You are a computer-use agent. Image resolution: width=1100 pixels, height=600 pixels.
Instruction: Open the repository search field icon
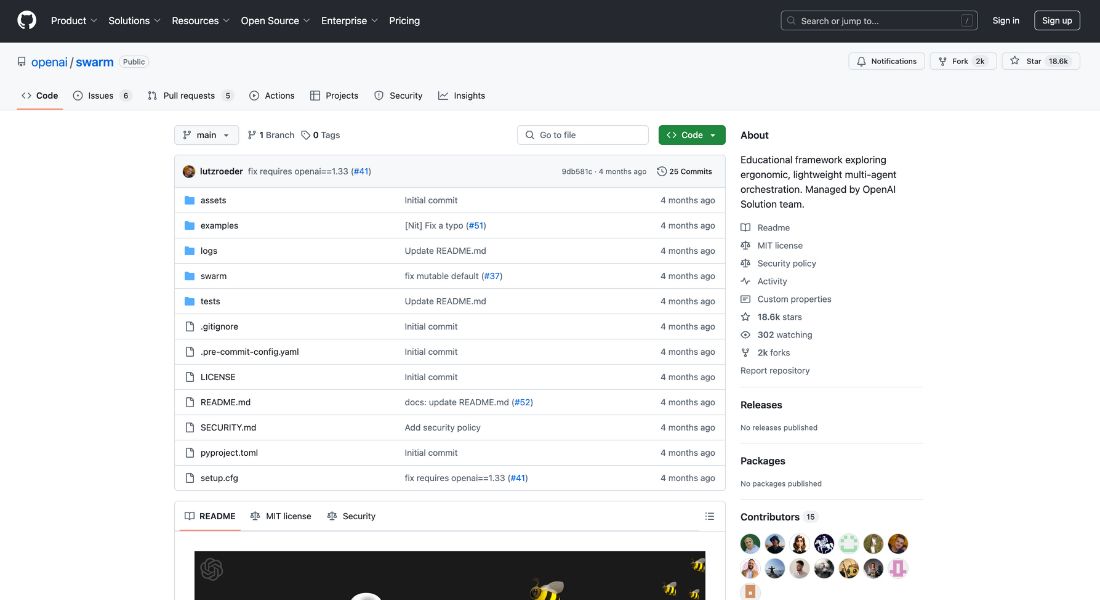791,20
